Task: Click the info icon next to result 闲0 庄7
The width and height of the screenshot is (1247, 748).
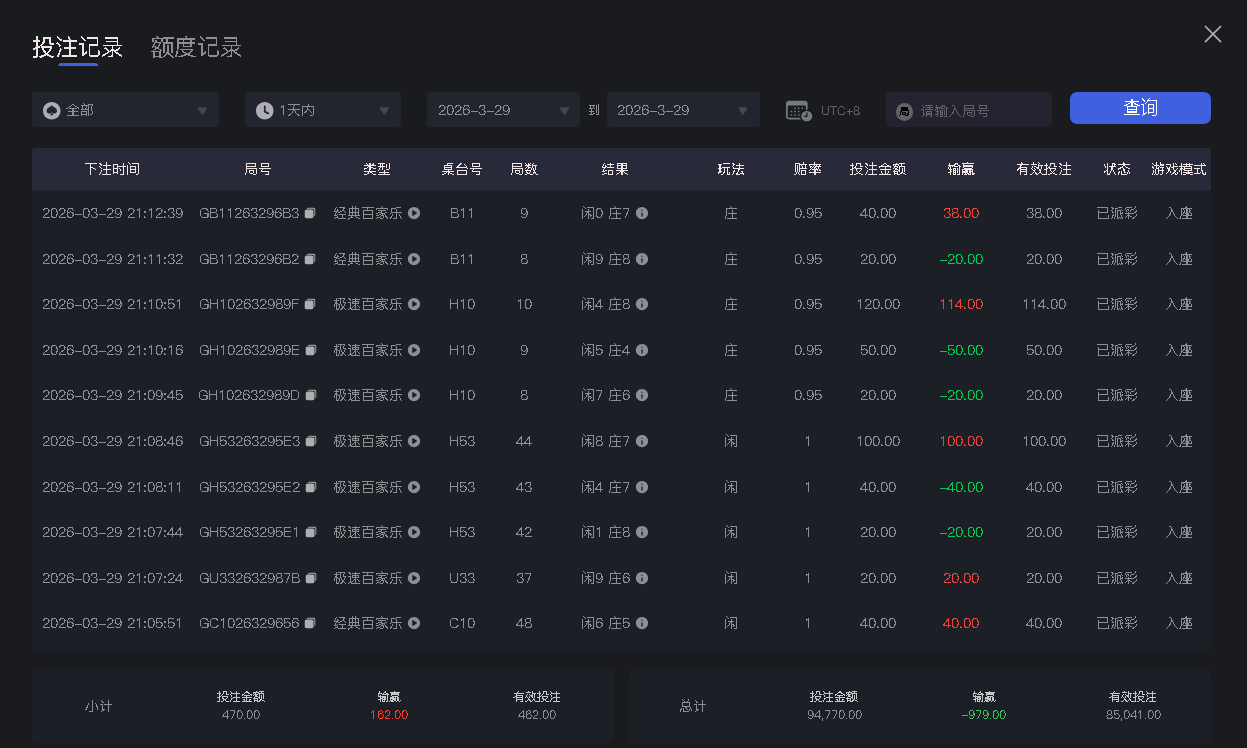Action: point(643,213)
